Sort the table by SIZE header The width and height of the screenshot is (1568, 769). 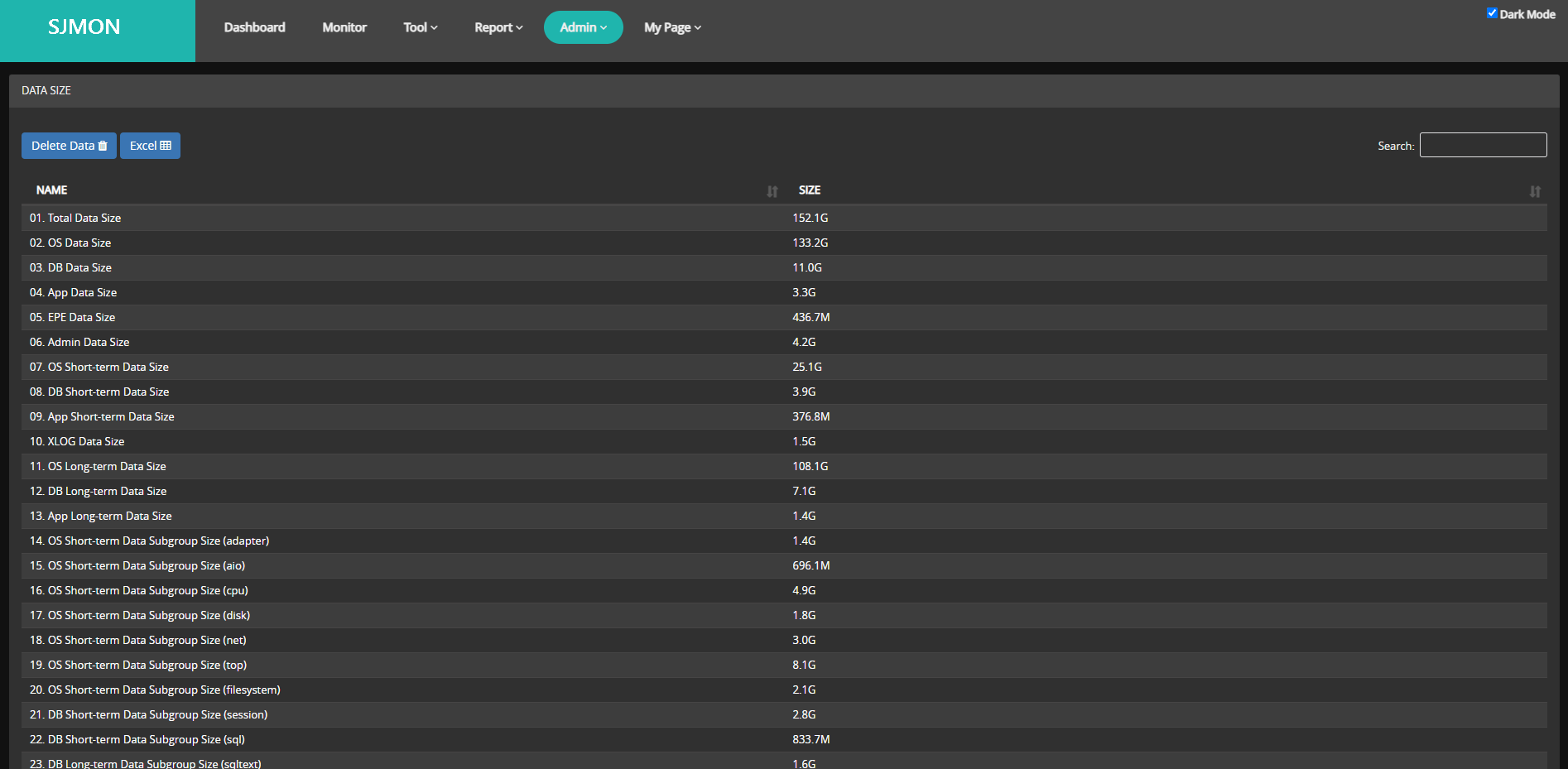809,190
